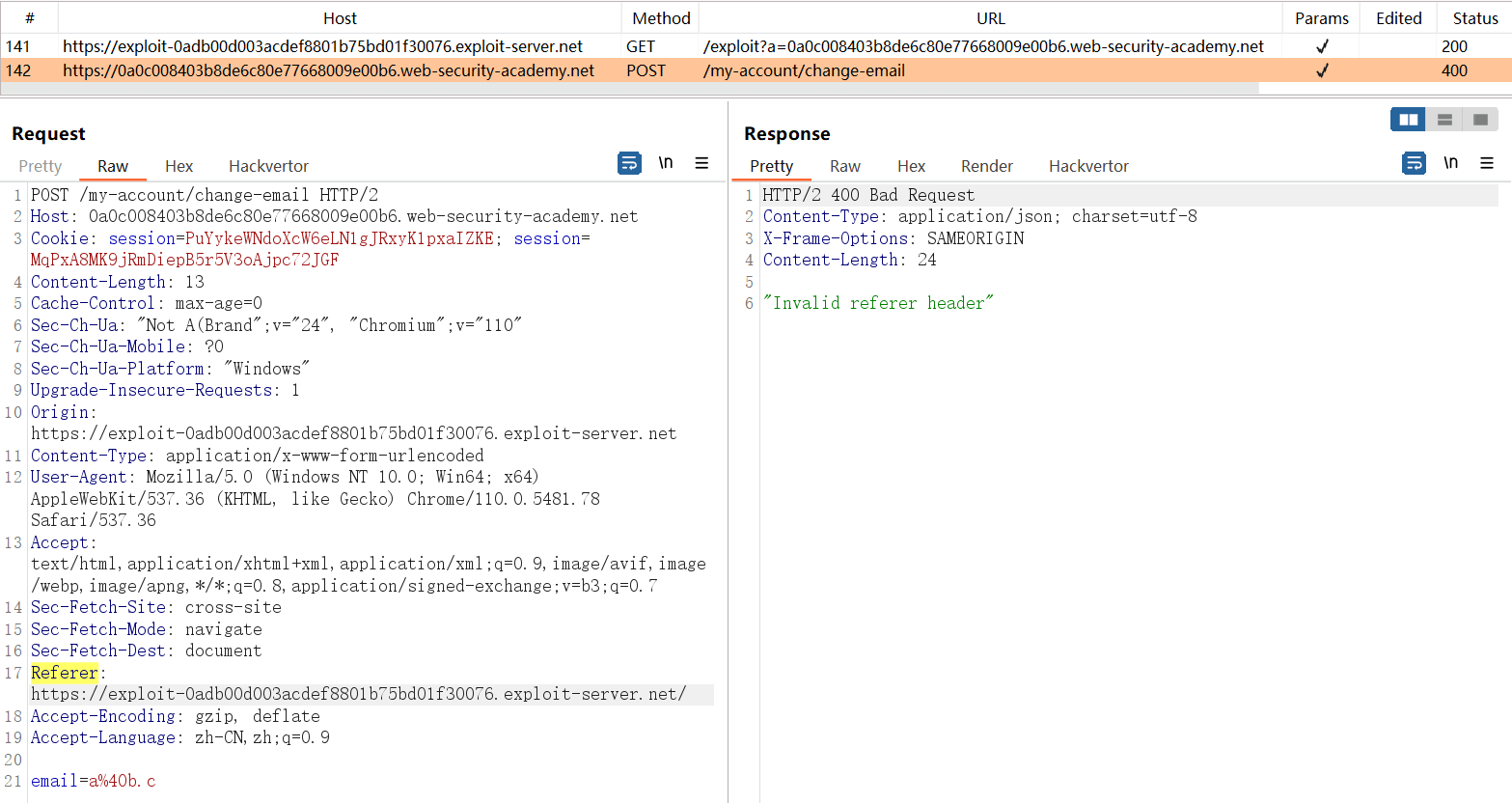Open Request panel hamburger options menu
1512x803 pixels.
701,163
